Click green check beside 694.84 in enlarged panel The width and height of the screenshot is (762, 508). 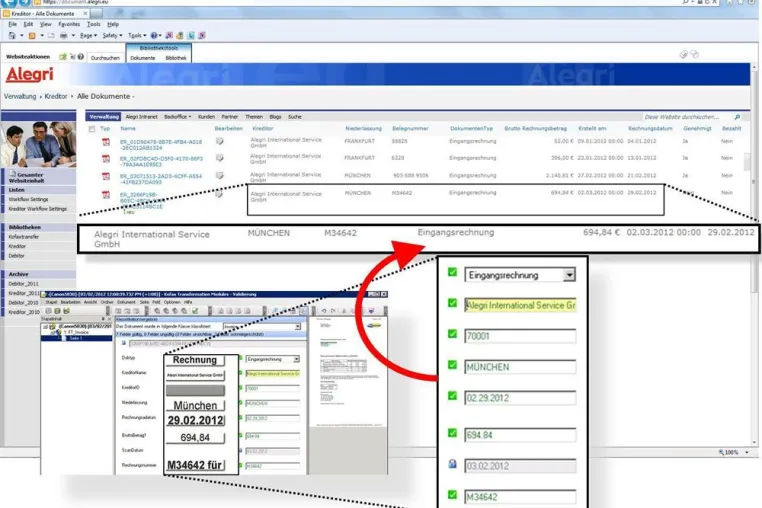click(452, 433)
